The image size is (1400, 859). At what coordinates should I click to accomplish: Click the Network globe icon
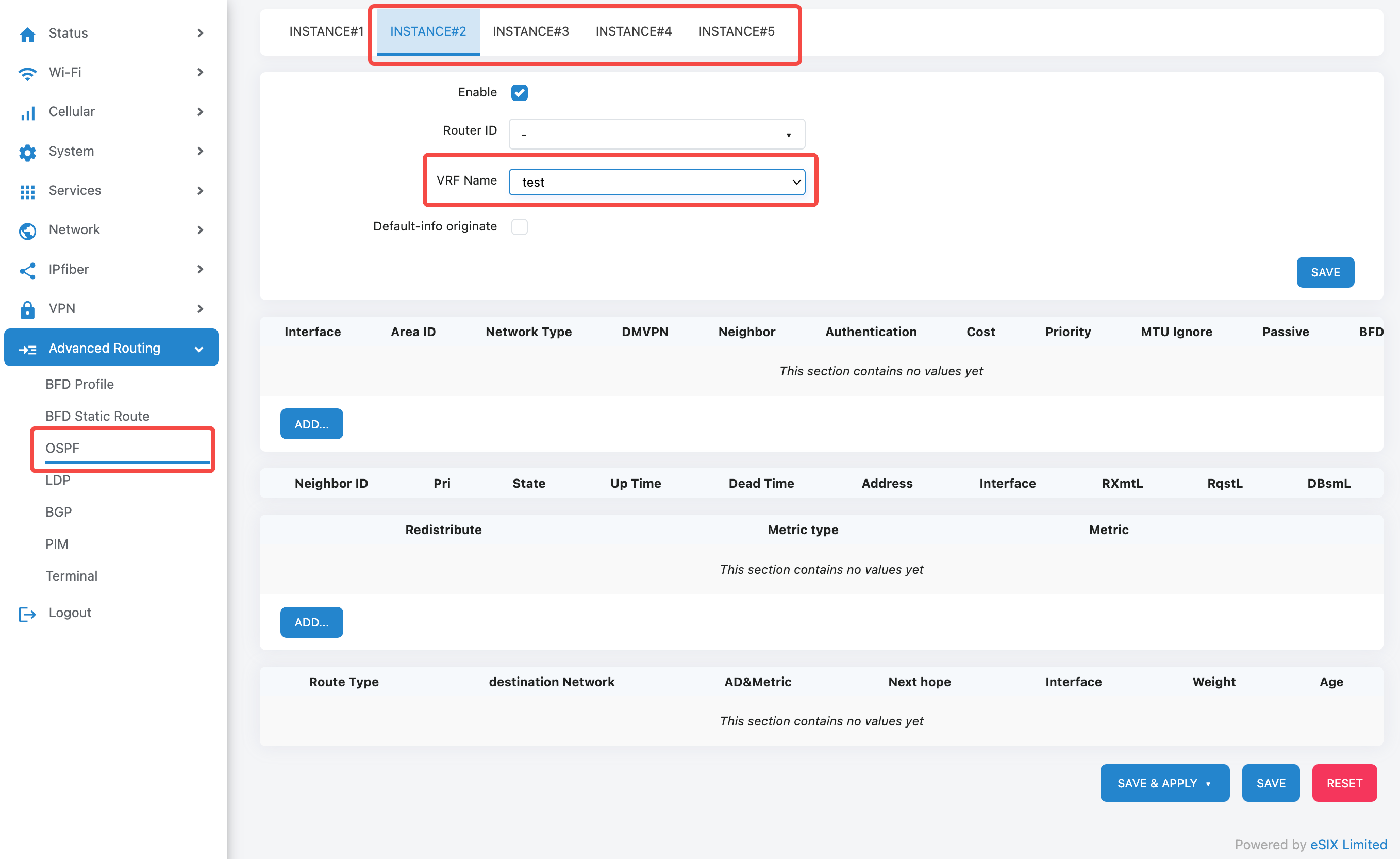(27, 230)
